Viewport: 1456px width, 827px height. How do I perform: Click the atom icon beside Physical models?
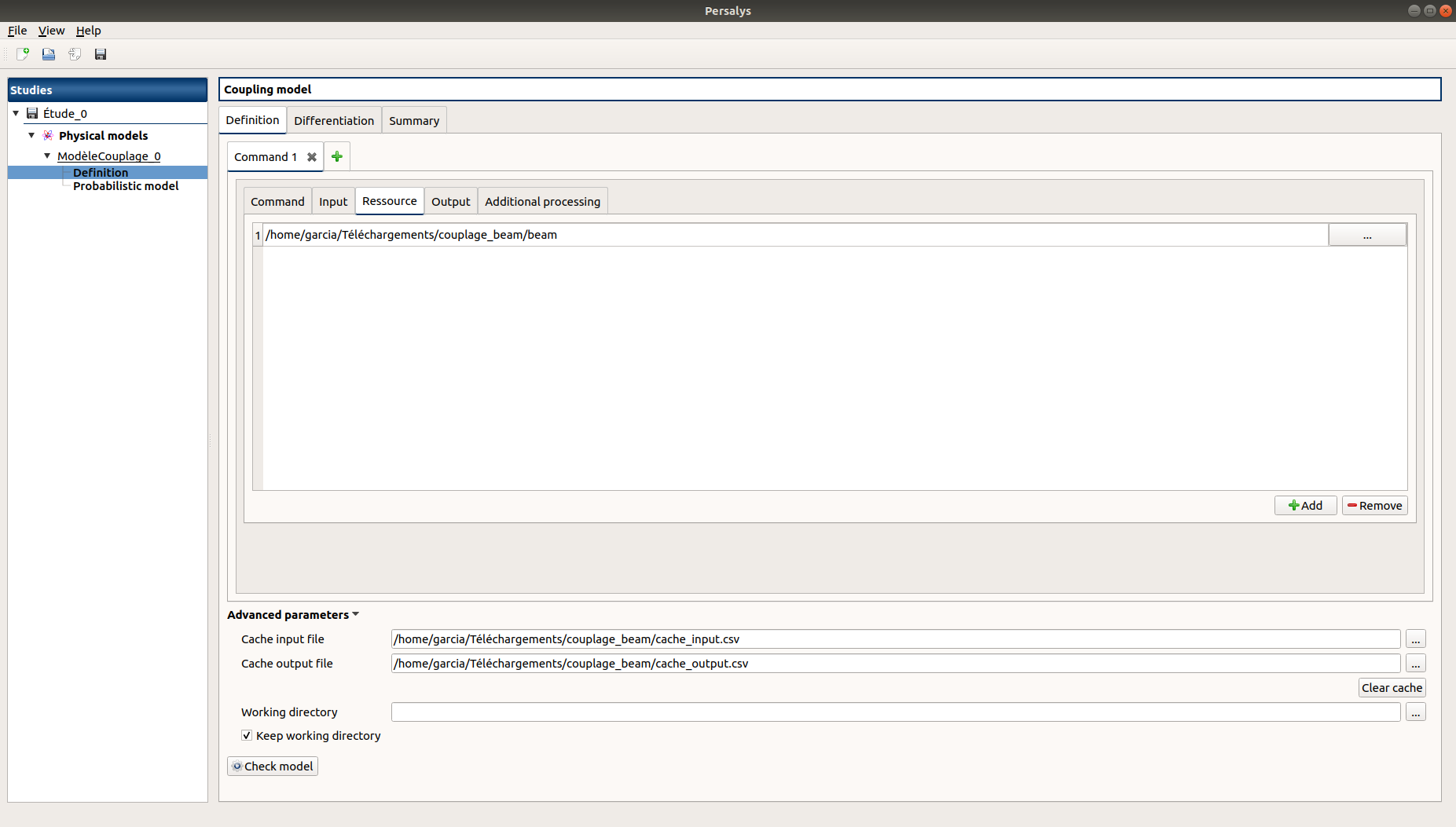[48, 135]
